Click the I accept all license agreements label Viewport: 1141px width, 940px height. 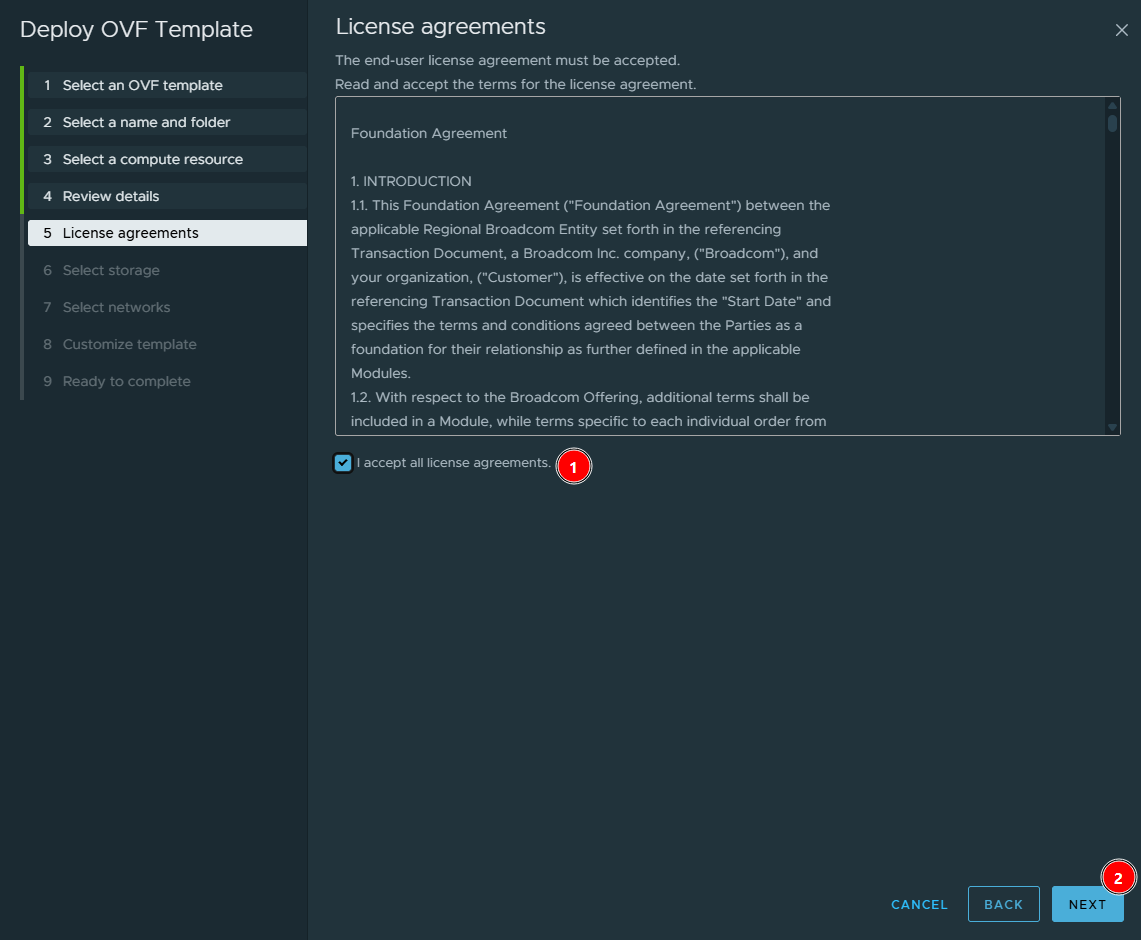pyautogui.click(x=453, y=463)
